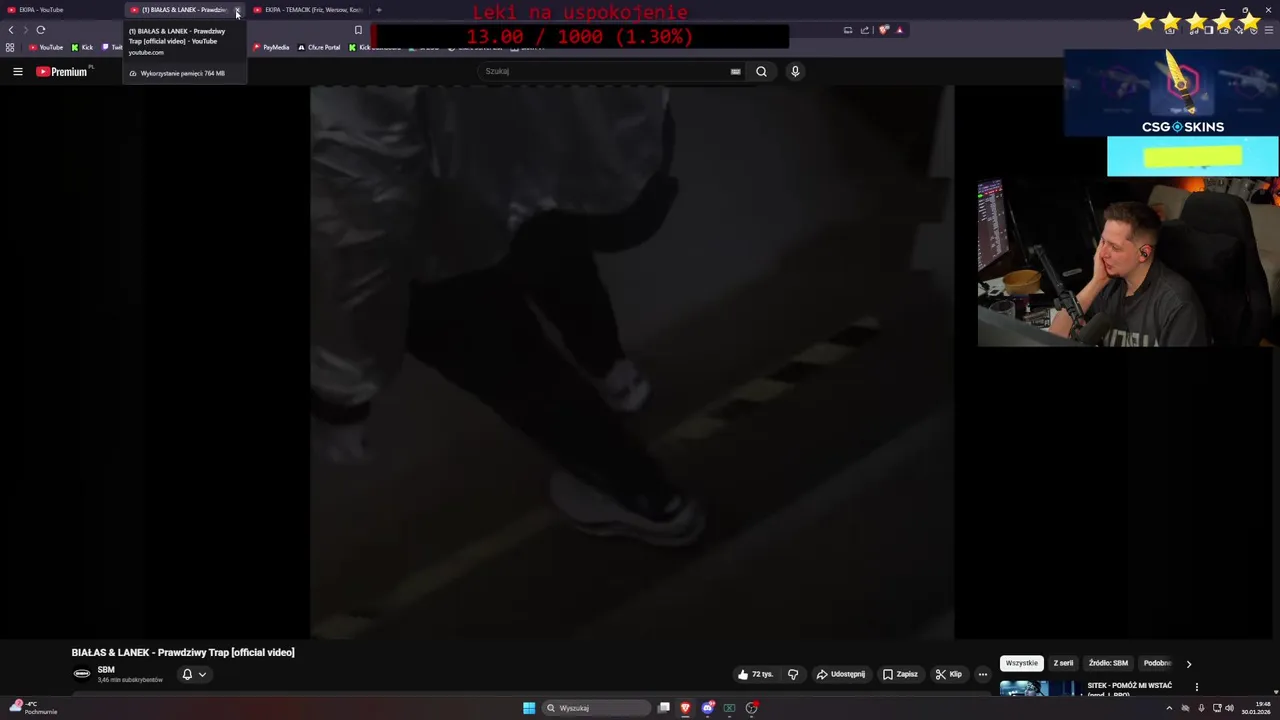Show hidden system tray icons
The width and height of the screenshot is (1280, 720).
click(1169, 708)
